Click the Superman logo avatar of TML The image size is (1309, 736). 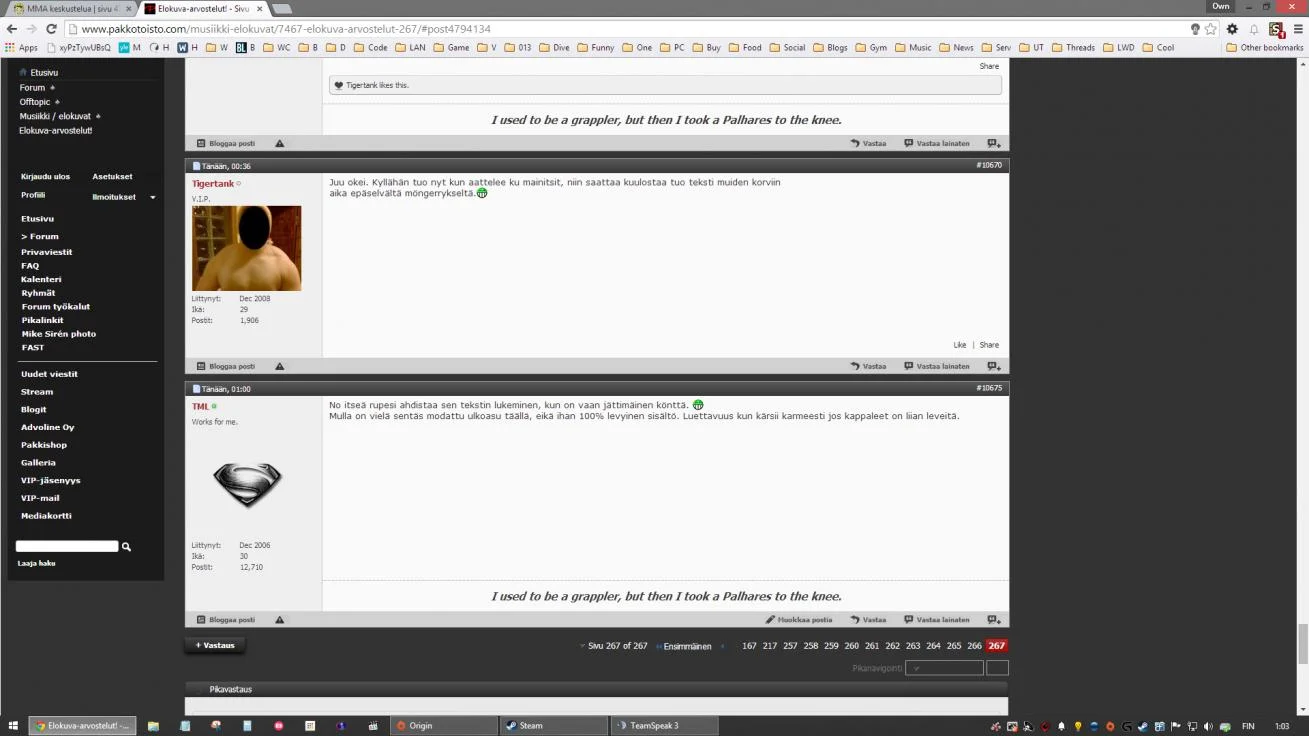coord(247,485)
